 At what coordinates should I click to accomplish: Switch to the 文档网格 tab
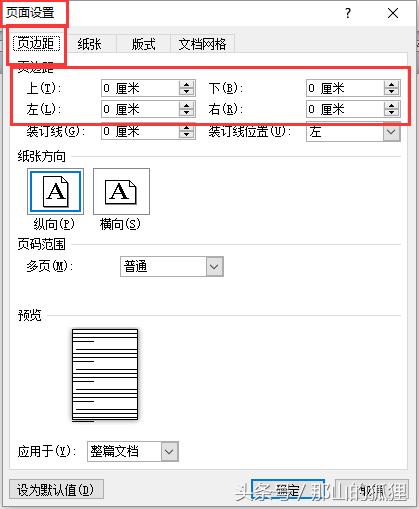pyautogui.click(x=202, y=44)
